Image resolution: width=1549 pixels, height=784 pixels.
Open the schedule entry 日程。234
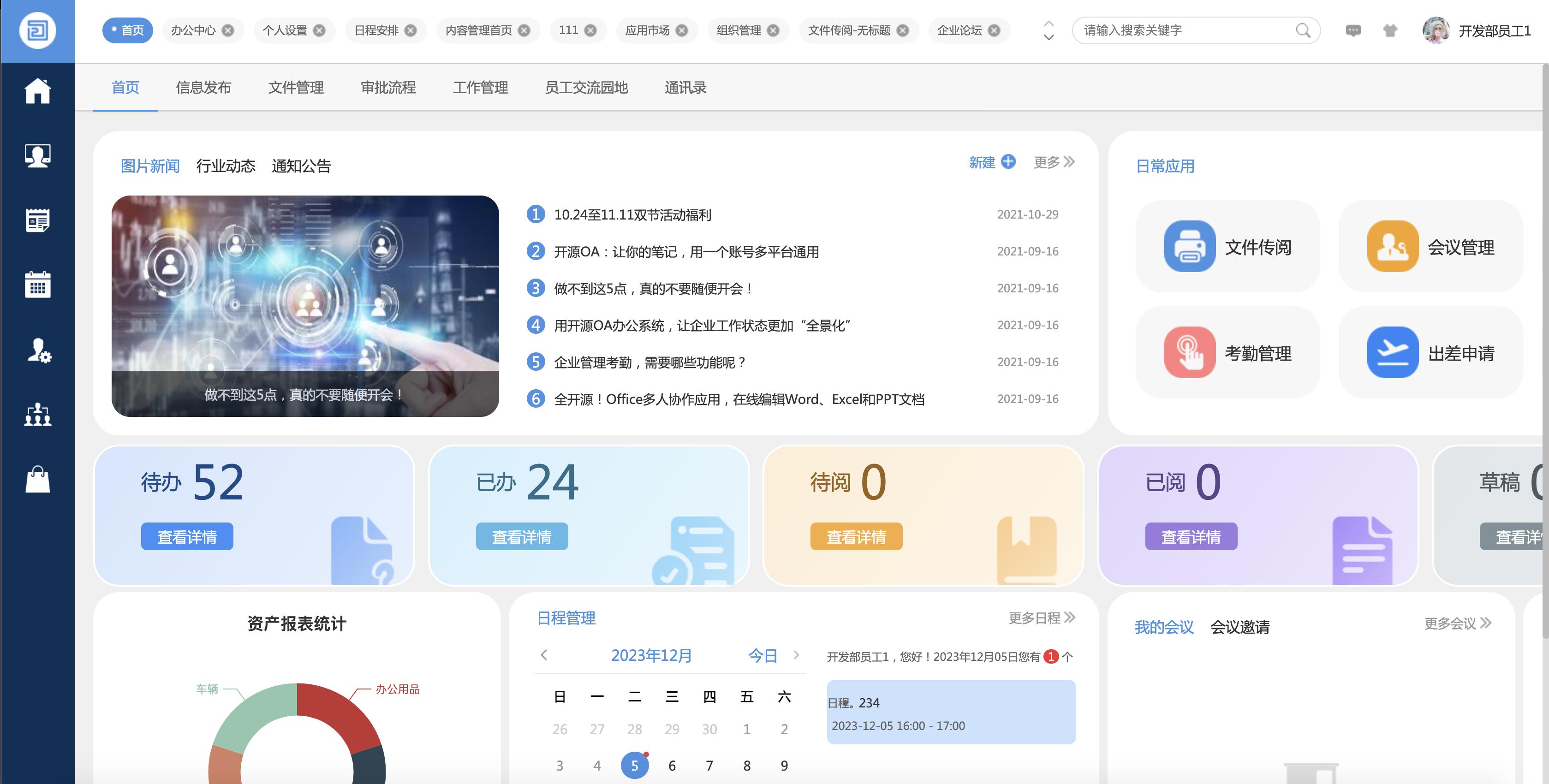[x=951, y=712]
